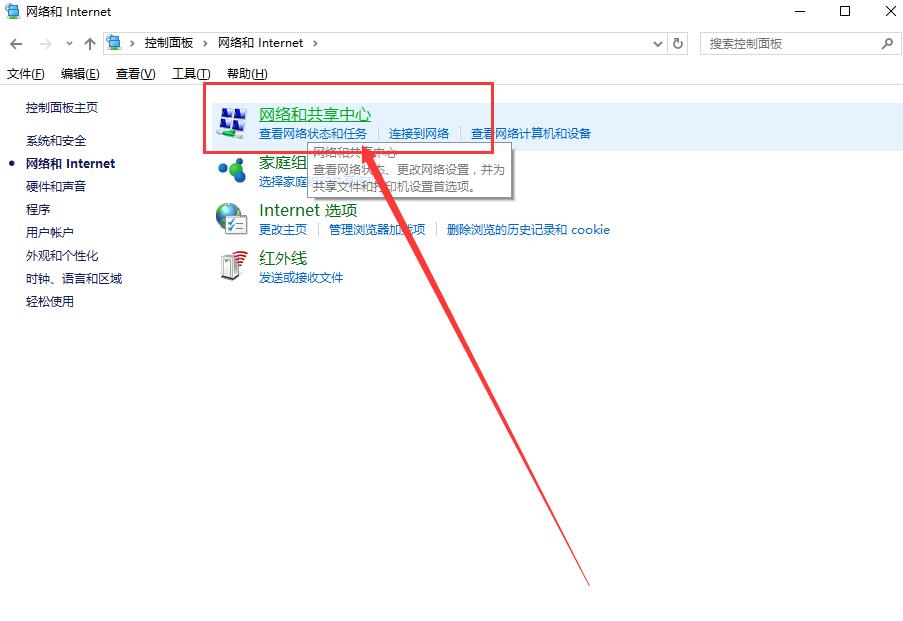Open the address bar dropdown arrow

pos(657,43)
